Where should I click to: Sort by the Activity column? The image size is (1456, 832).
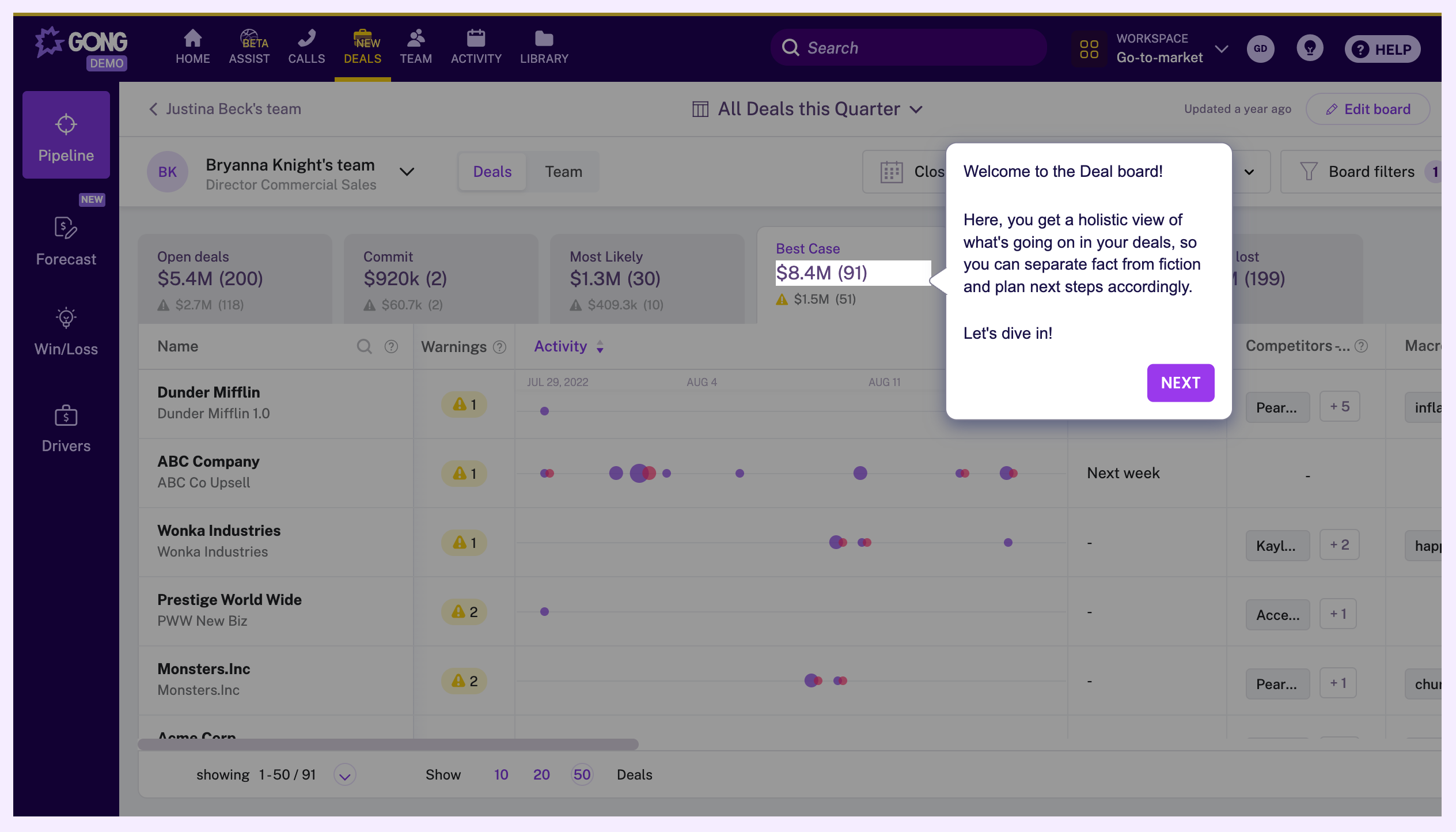(x=568, y=346)
